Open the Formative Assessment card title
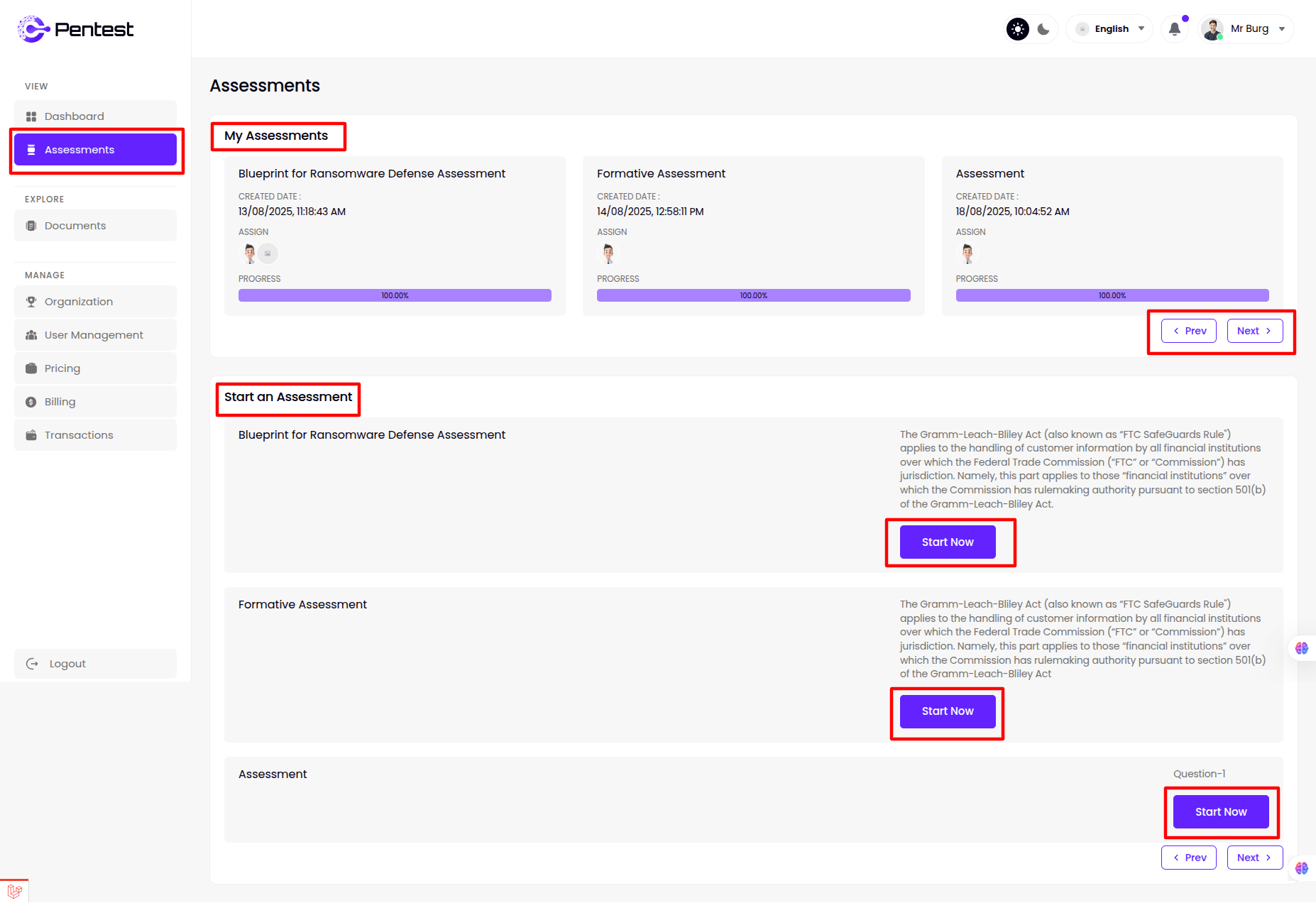The width and height of the screenshot is (1316, 903). point(661,174)
